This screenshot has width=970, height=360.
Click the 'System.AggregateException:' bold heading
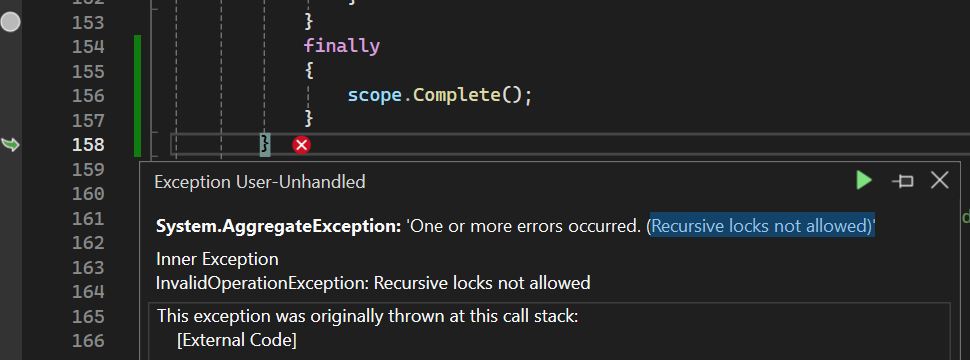point(279,226)
